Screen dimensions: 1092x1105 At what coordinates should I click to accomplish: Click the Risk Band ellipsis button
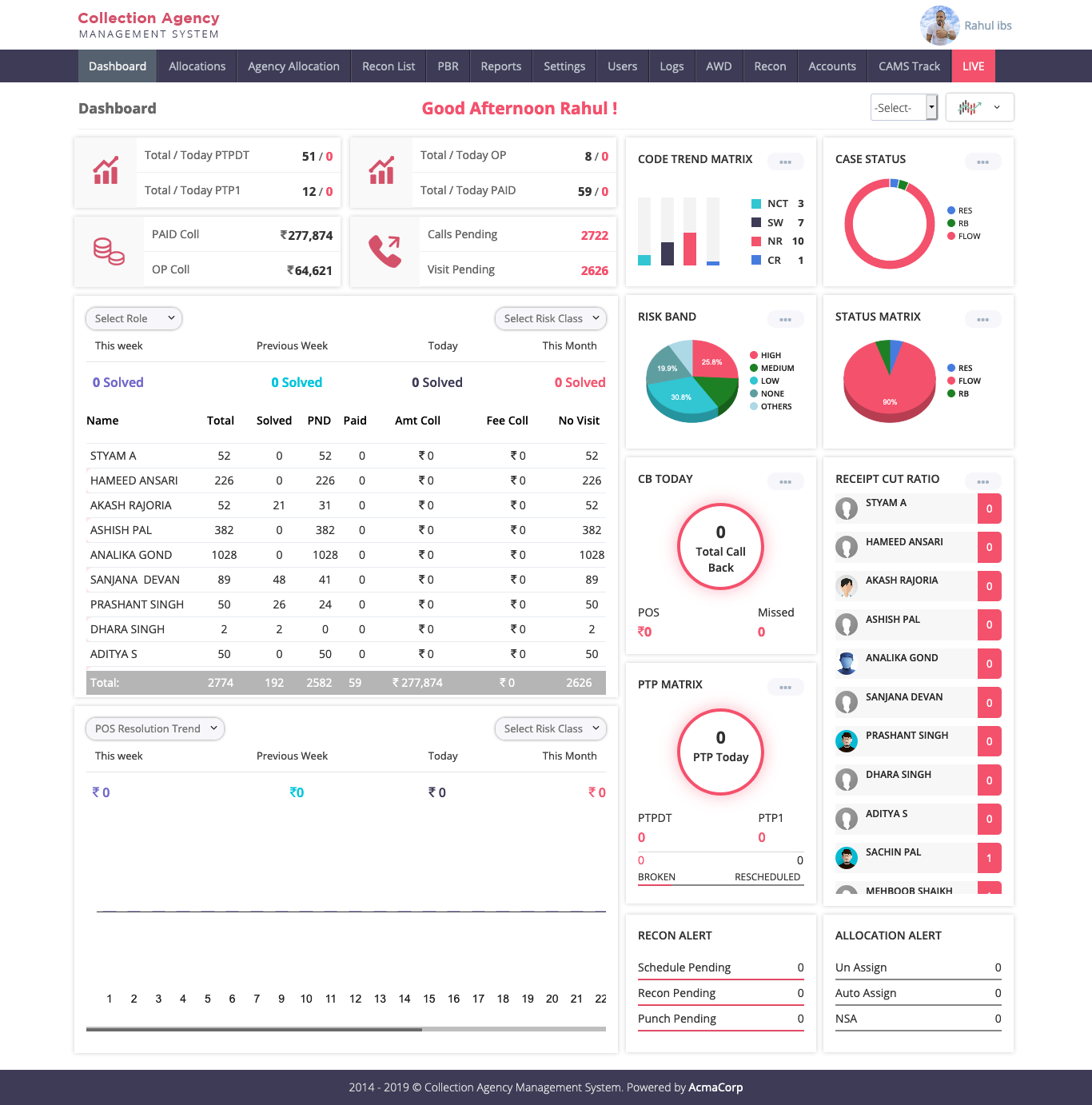click(785, 320)
